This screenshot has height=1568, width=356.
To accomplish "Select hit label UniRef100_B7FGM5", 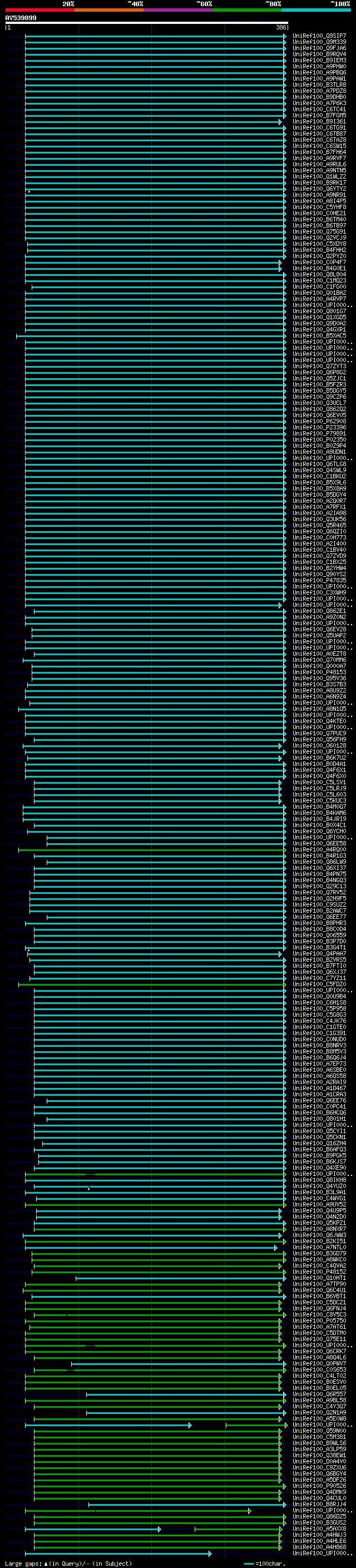I will click(319, 115).
